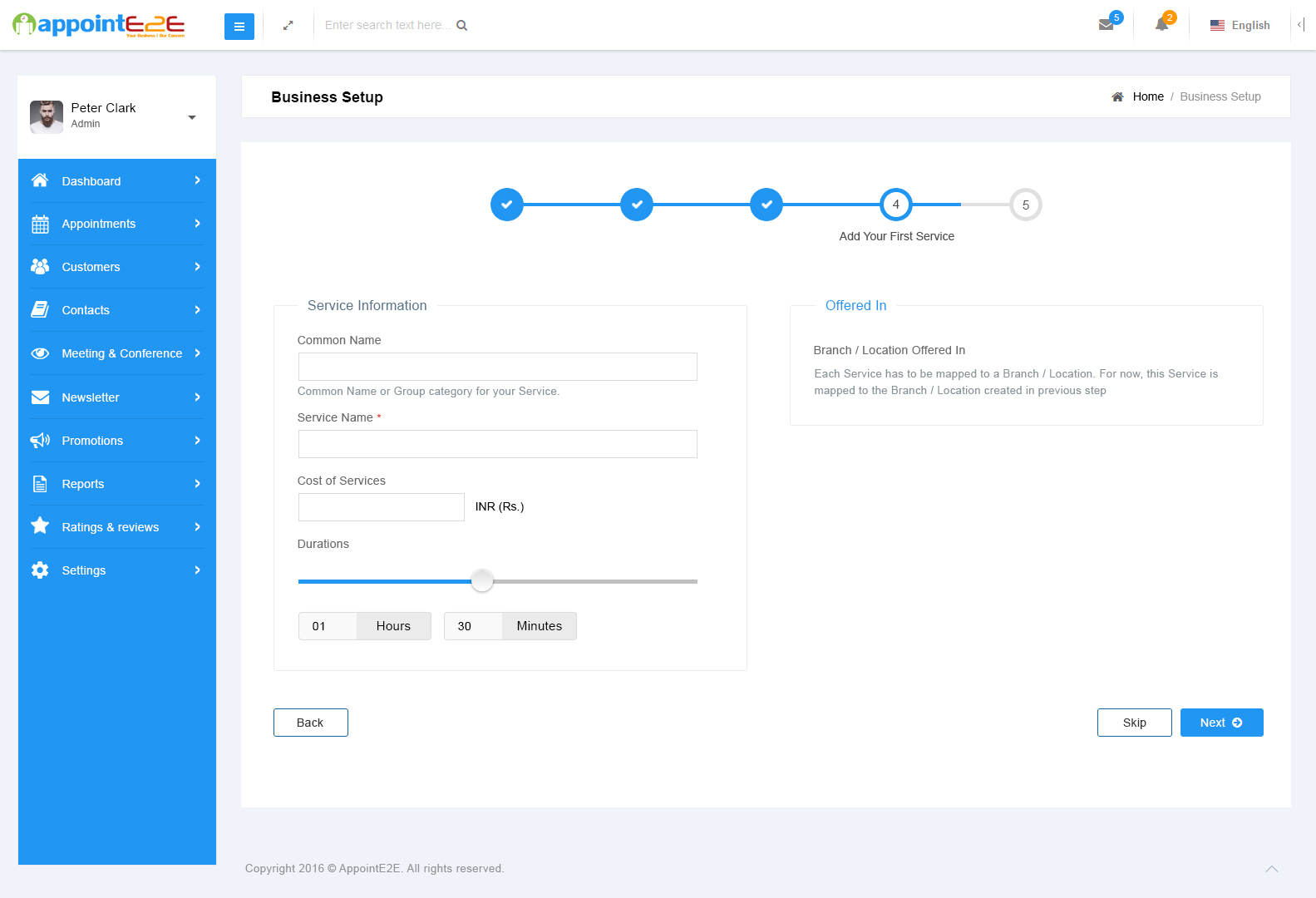Click the blue filled Durations track
This screenshot has width=1316, height=898.
(x=384, y=581)
